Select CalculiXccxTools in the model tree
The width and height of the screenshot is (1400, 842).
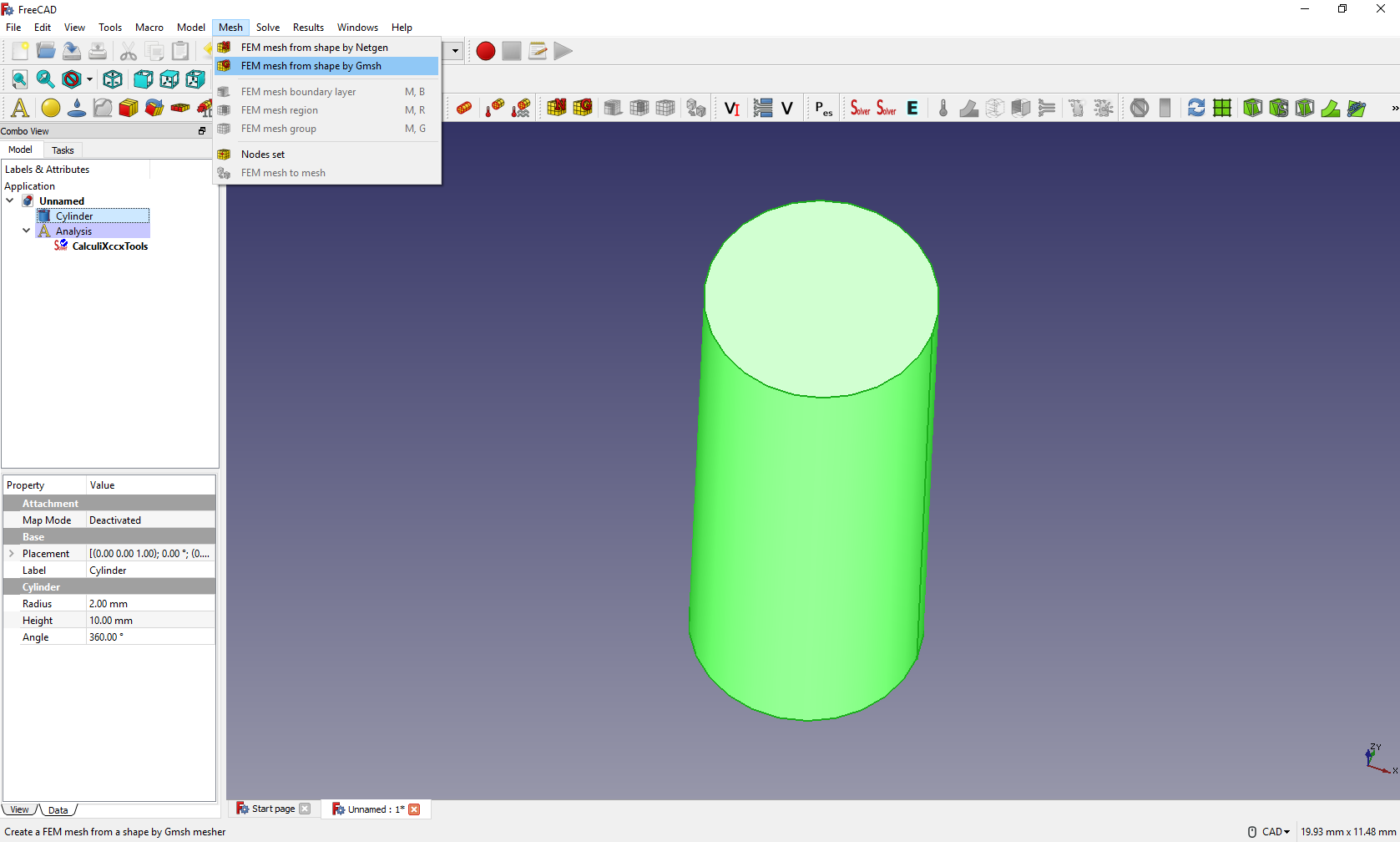pos(109,246)
